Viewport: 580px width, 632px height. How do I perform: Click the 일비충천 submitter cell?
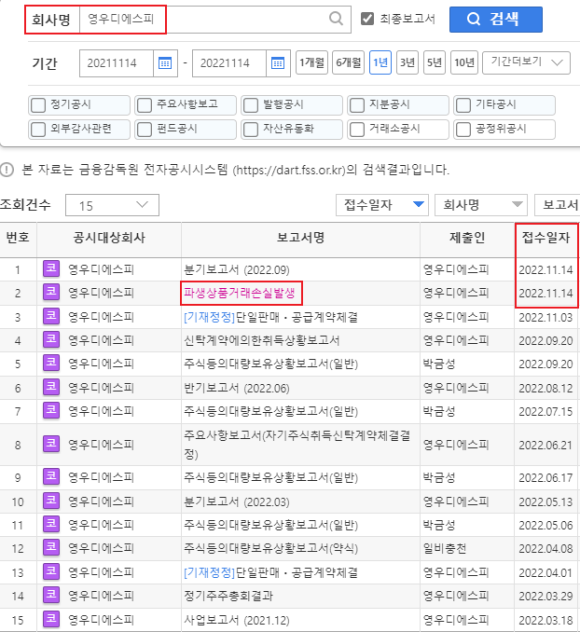445,548
